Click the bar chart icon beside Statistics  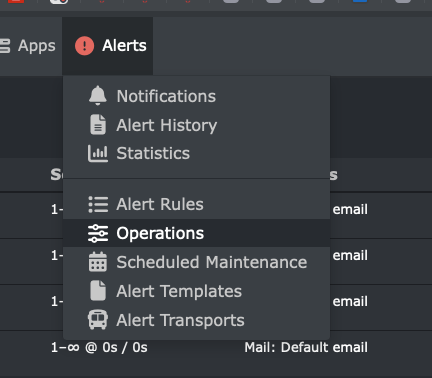point(98,153)
